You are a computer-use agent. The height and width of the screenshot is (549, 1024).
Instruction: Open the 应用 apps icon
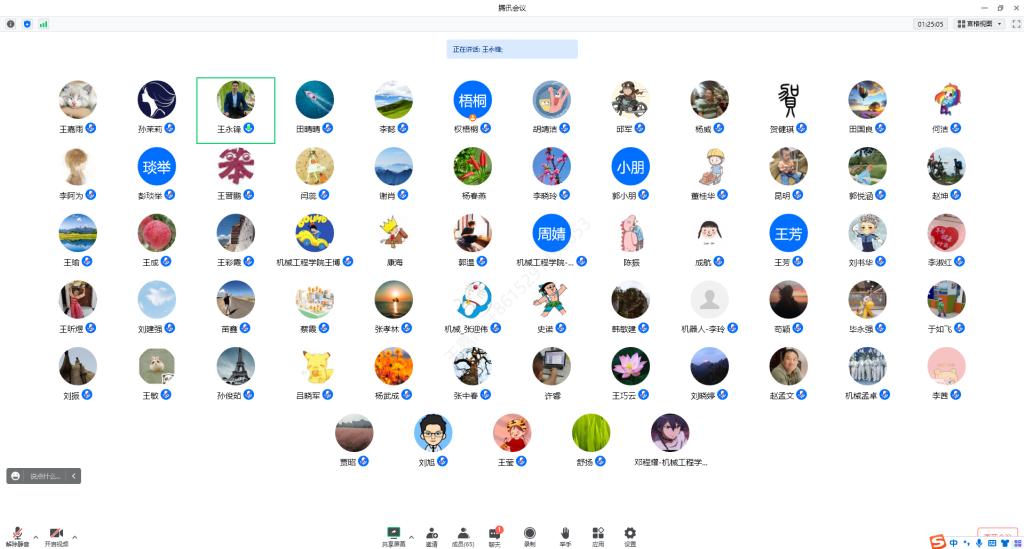pyautogui.click(x=598, y=536)
